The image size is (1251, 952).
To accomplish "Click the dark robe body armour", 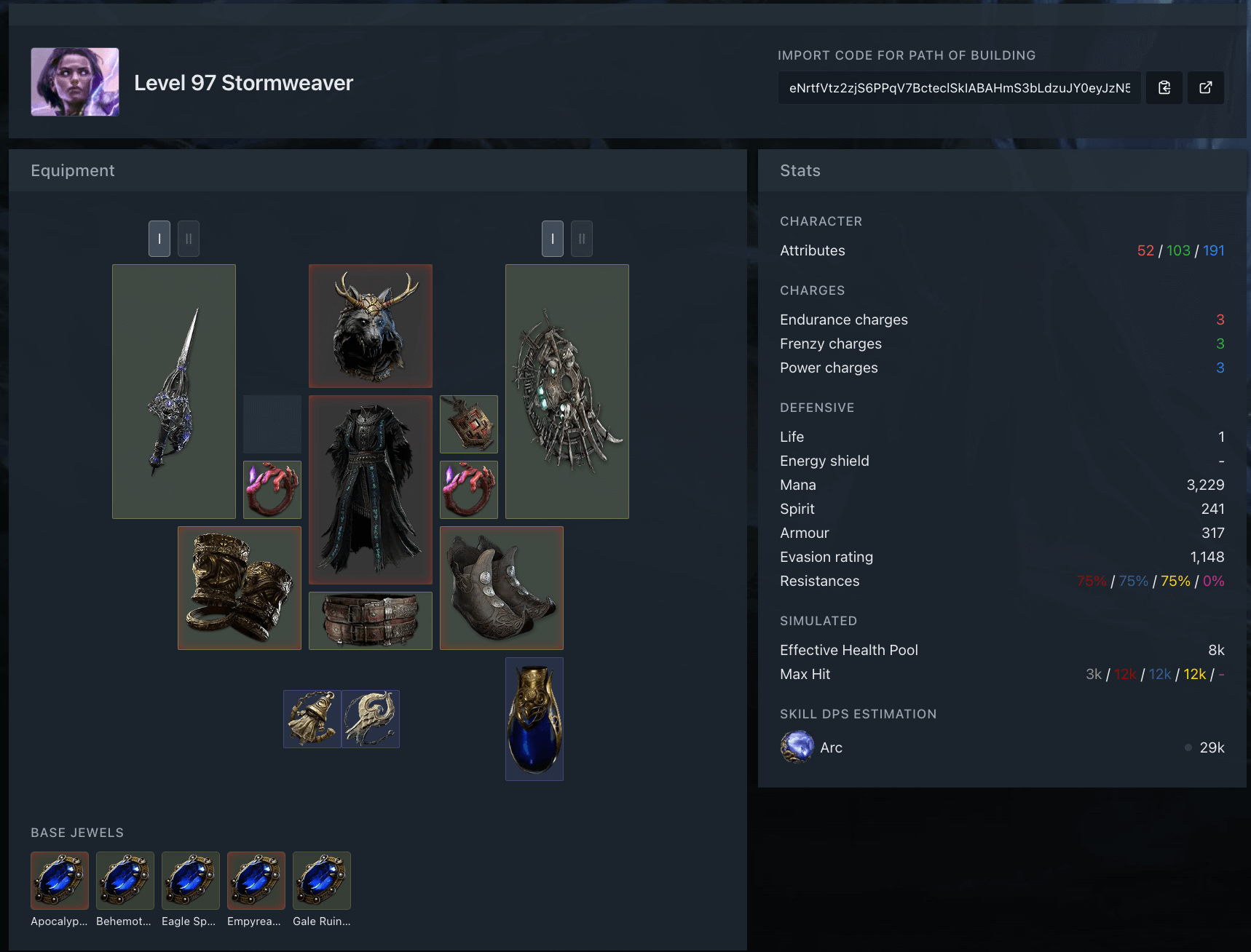I will coord(370,490).
